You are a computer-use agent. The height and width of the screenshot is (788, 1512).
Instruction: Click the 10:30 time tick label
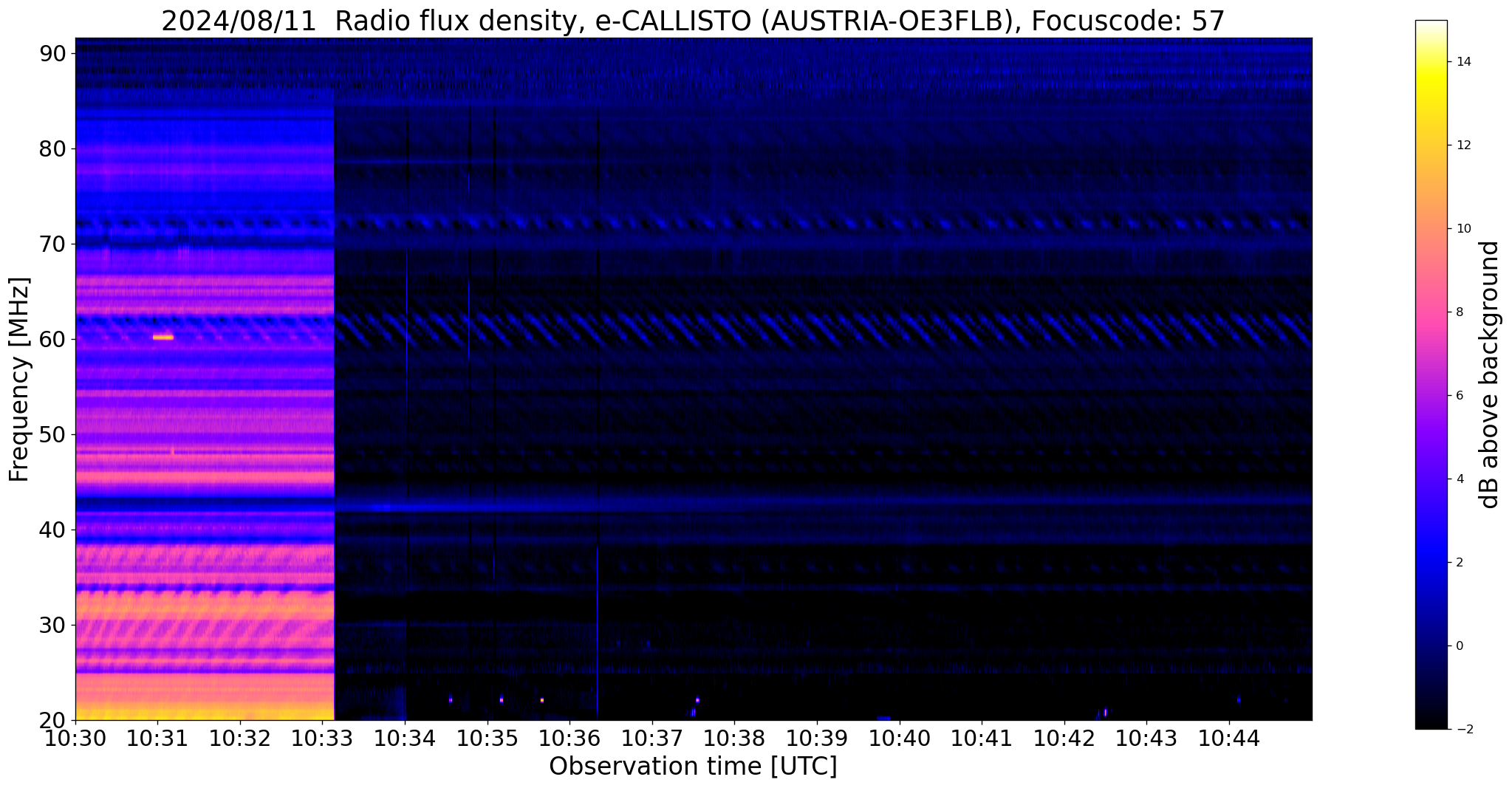click(x=75, y=738)
